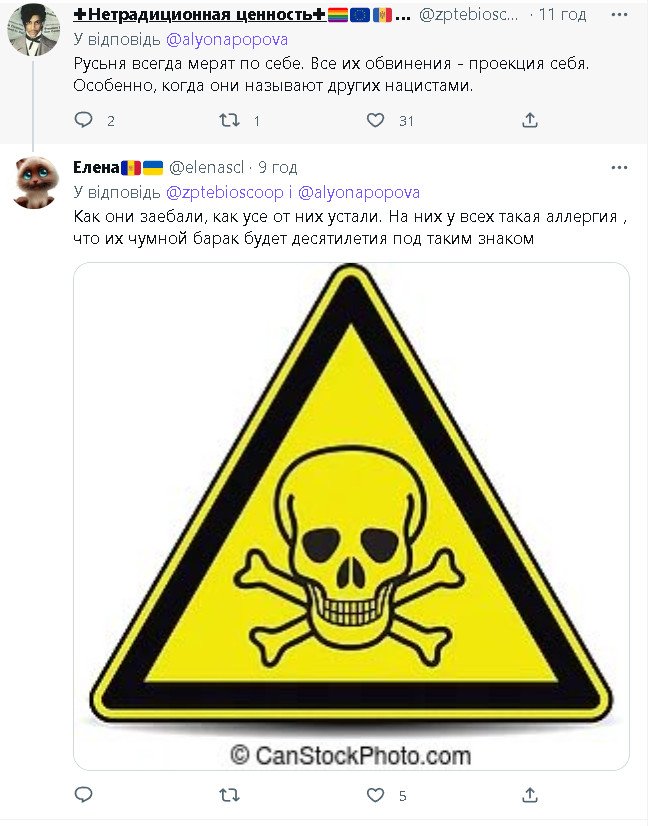Image resolution: width=658 pixels, height=826 pixels.
Task: Open @zptebioscoop mention in Елена's reply
Action: point(225,193)
